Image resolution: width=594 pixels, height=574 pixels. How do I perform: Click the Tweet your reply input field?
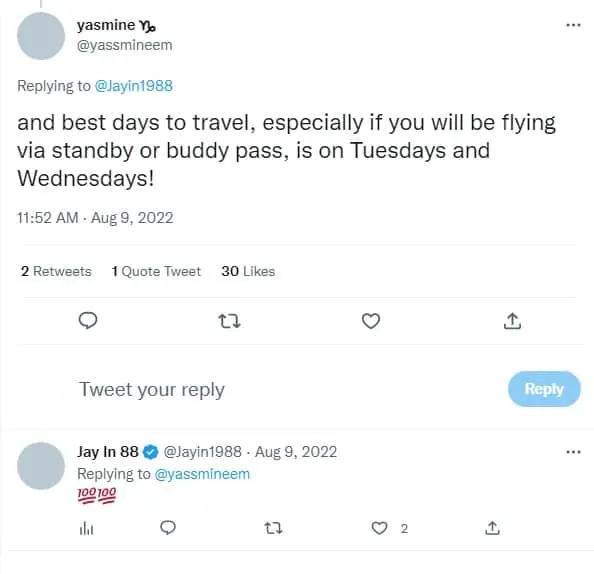pyautogui.click(x=288, y=389)
